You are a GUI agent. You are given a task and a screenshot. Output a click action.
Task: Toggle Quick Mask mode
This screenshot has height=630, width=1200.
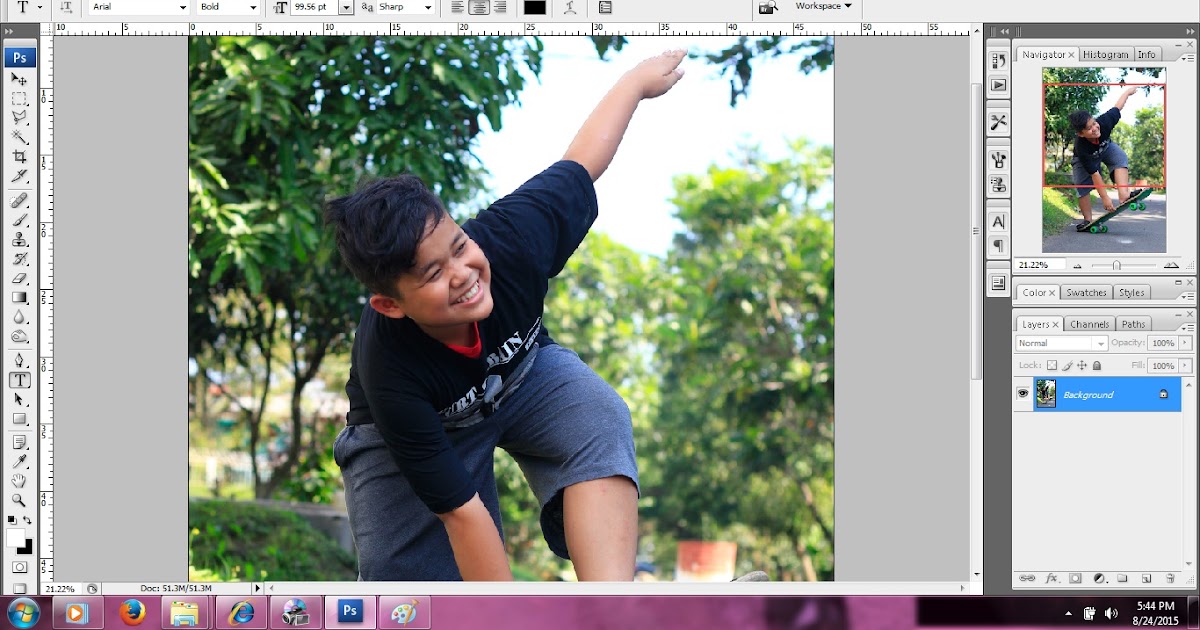[19, 566]
